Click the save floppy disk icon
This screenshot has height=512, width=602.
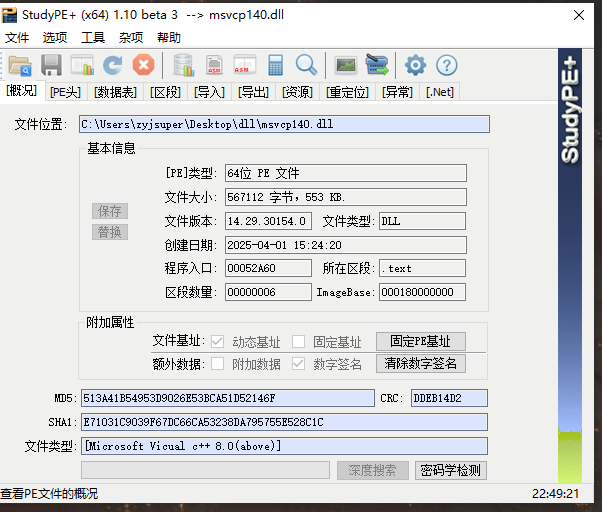pos(51,65)
